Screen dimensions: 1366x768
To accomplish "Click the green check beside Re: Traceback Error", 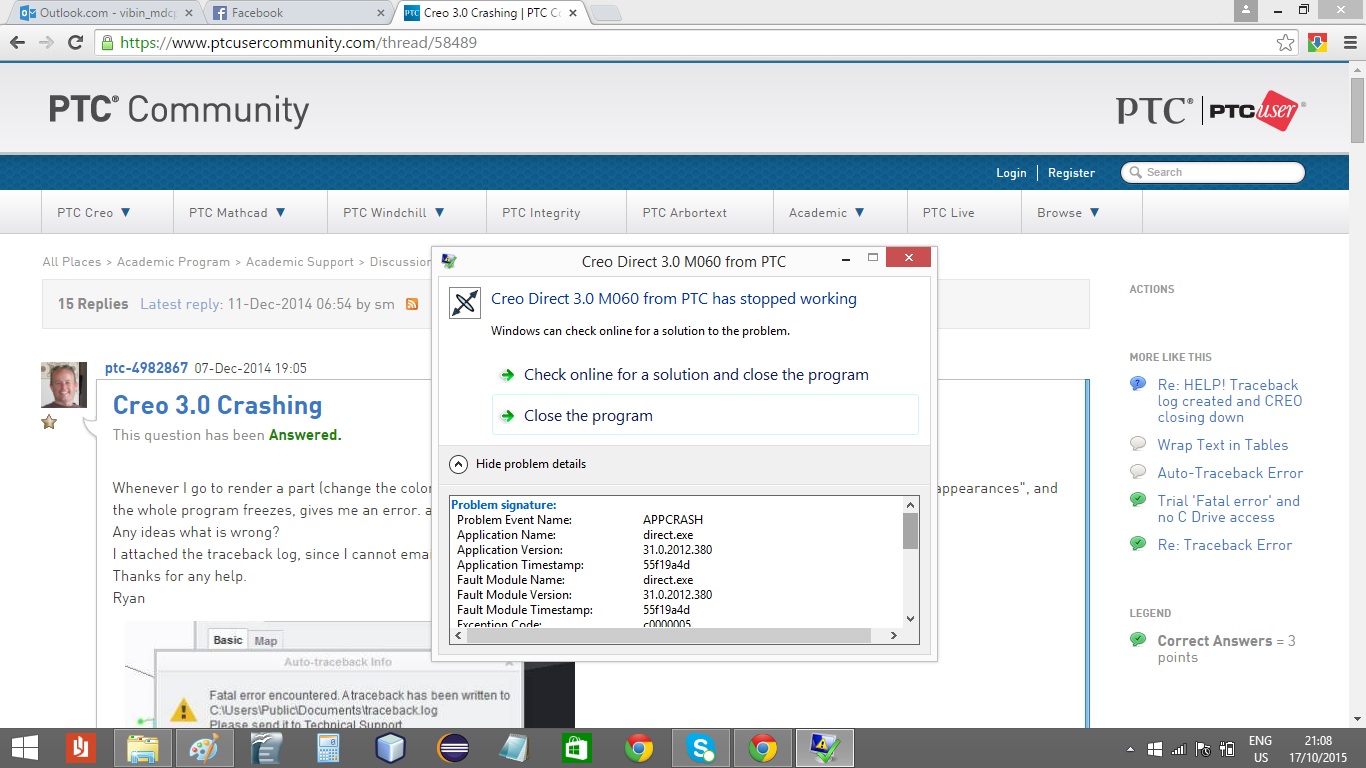I will tap(1138, 544).
